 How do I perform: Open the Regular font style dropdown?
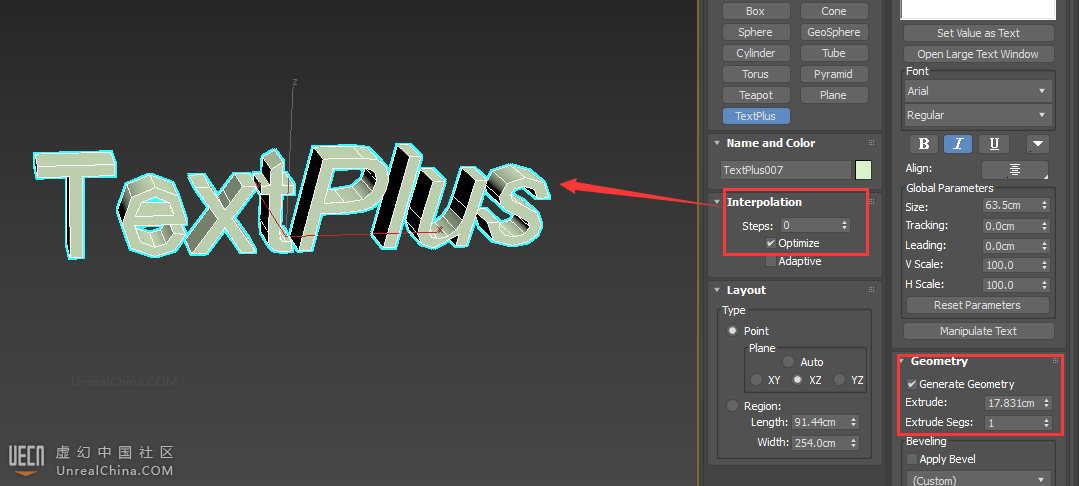point(978,115)
